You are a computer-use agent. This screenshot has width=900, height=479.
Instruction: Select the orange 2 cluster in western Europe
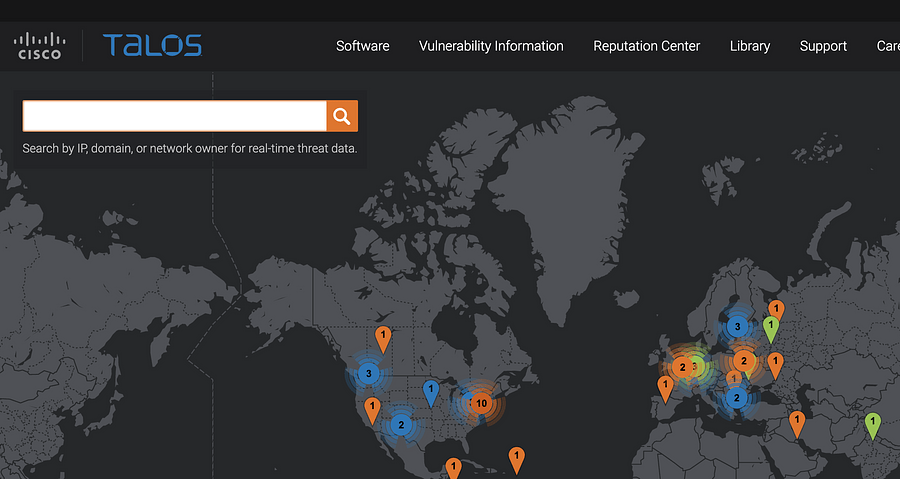(x=682, y=367)
